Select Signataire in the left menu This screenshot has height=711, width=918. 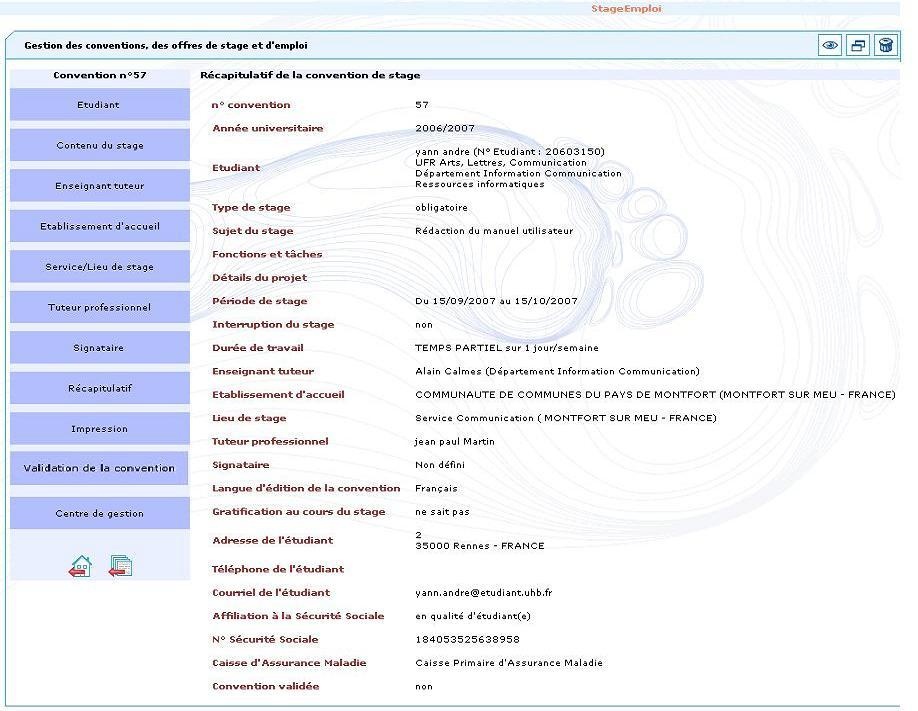[99, 348]
